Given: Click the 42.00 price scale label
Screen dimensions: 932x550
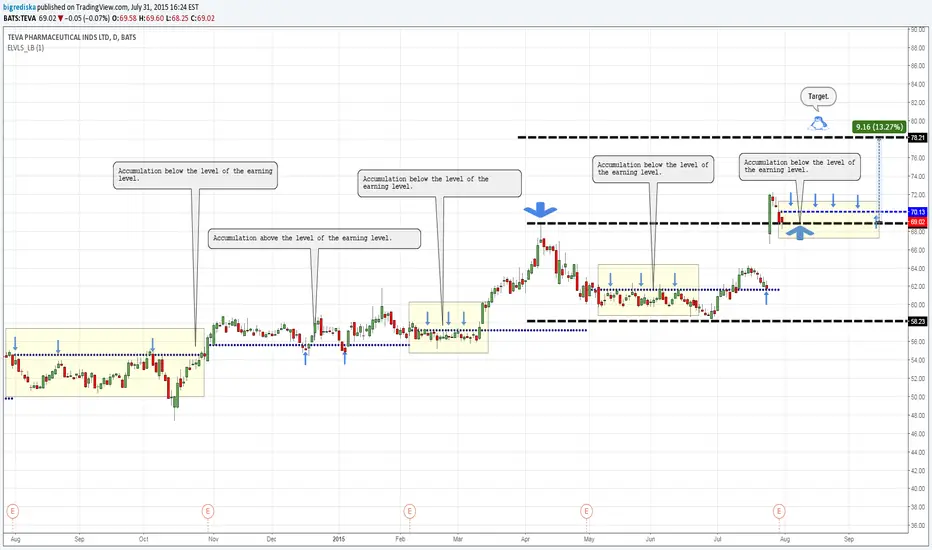Looking at the screenshot, I should coord(917,471).
